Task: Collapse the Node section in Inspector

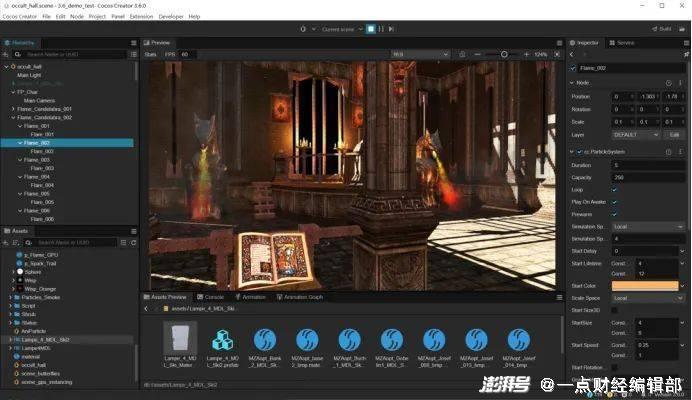Action: 572,83
